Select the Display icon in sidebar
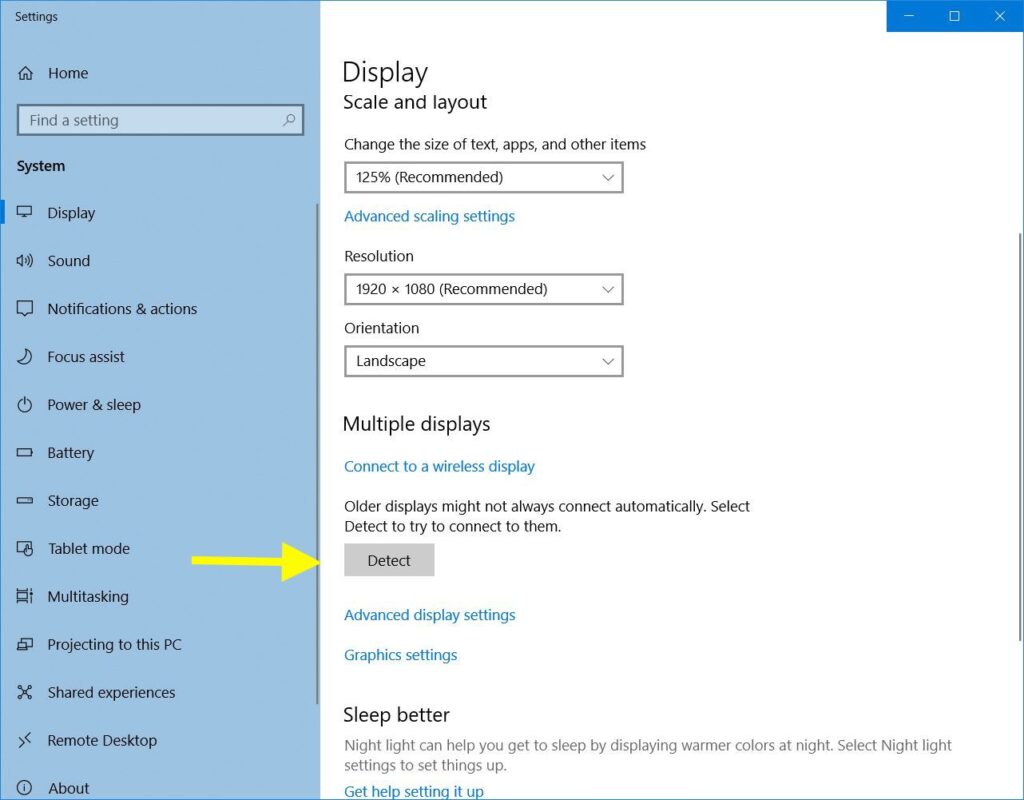This screenshot has height=800, width=1024. 25,213
